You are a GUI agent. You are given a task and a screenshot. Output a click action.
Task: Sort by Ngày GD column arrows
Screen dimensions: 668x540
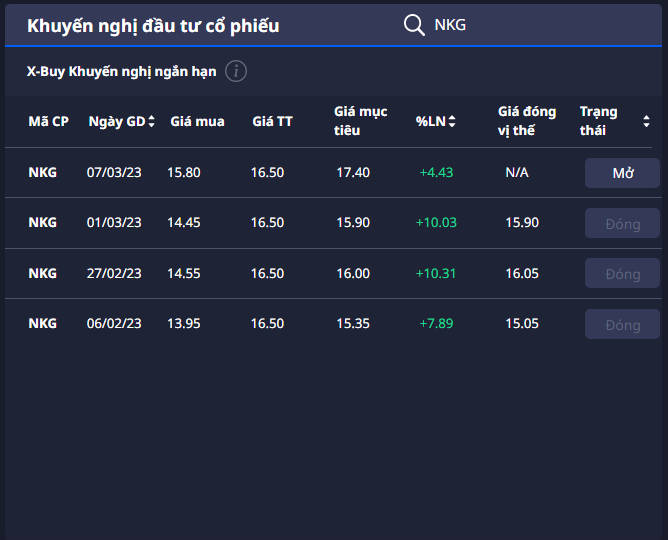pos(151,122)
